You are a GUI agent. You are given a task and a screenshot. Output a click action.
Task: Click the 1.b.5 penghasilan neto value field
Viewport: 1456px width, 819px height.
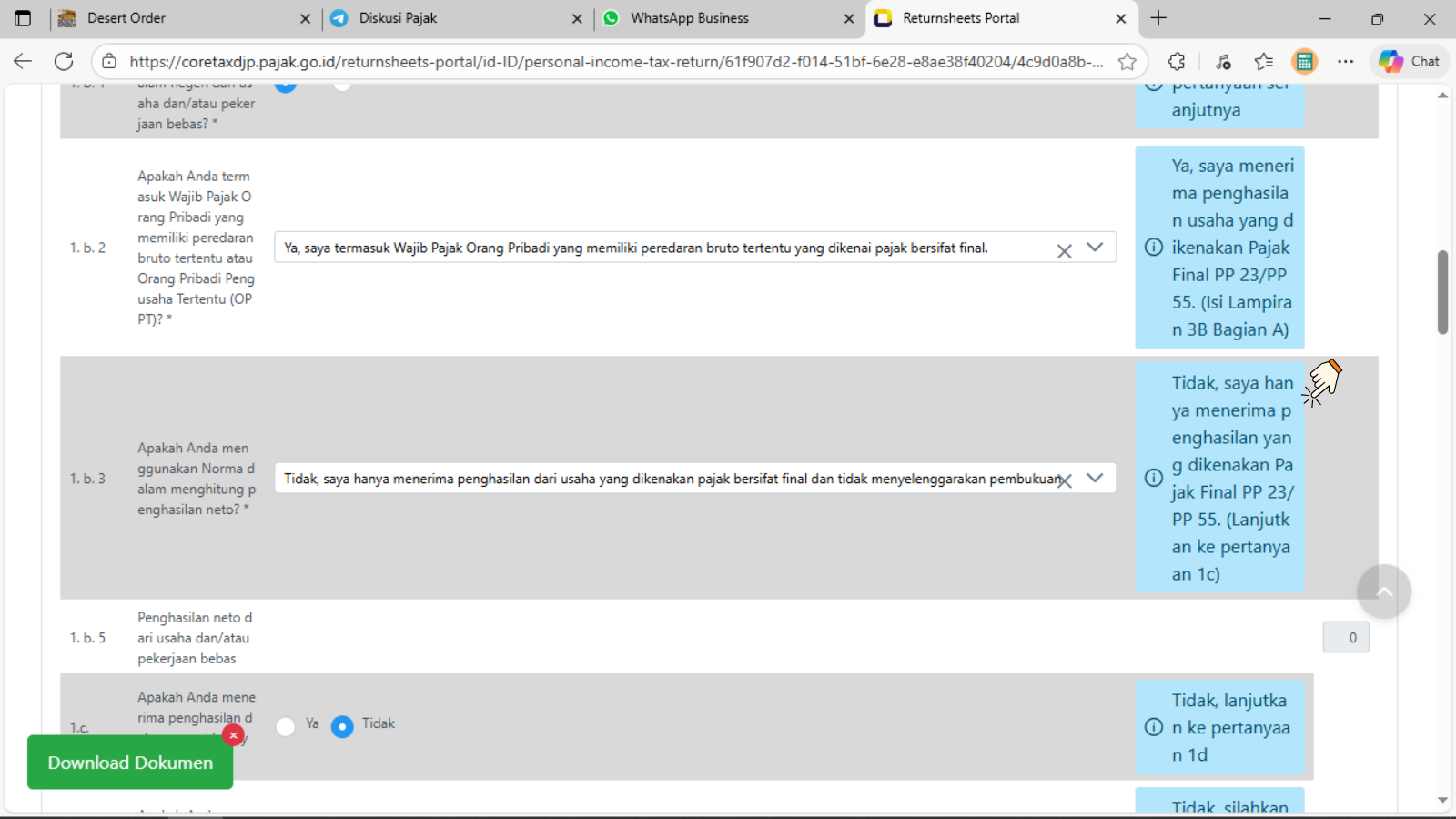pyautogui.click(x=1345, y=638)
